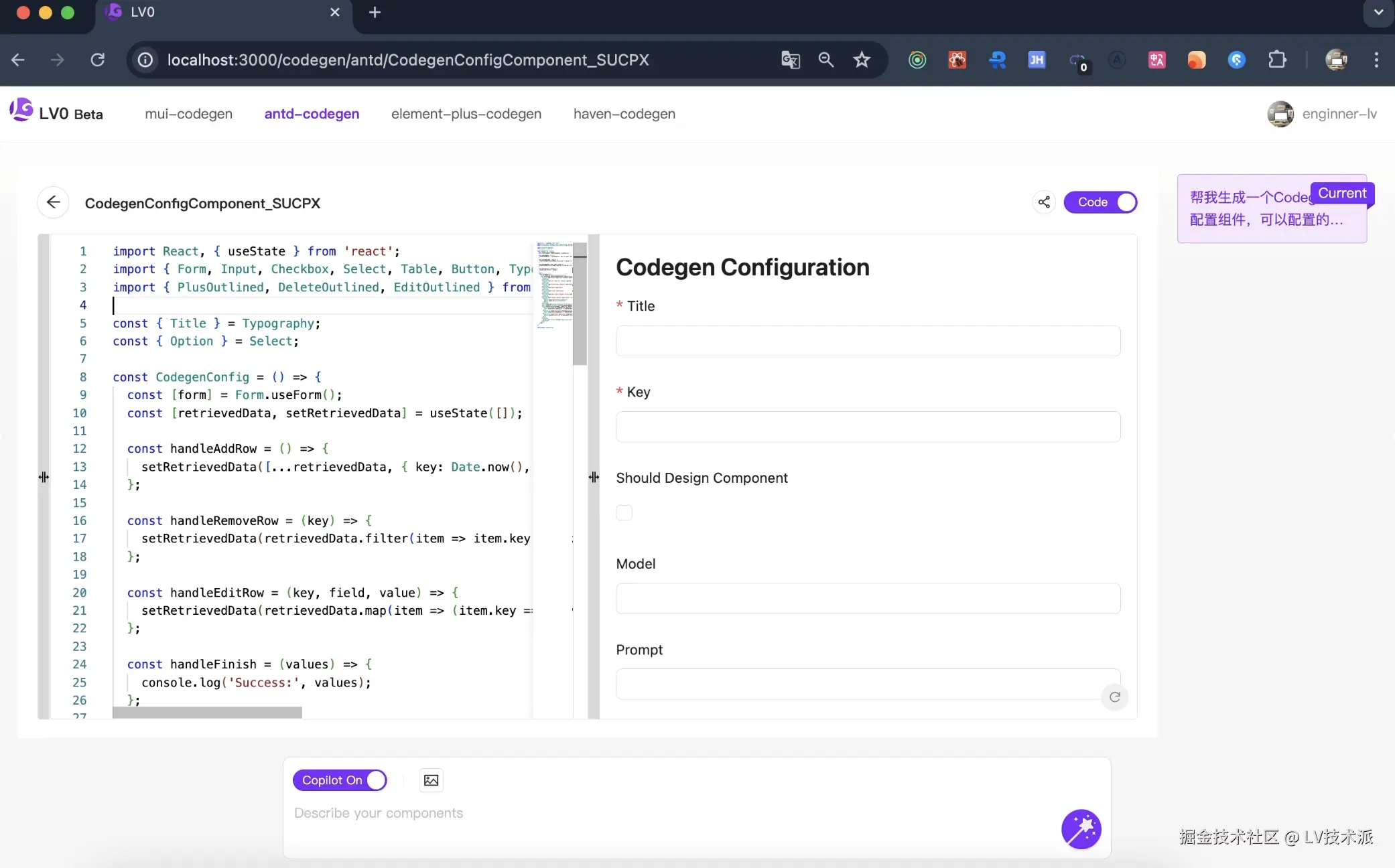
Task: Reload the page with browser refresh icon
Action: coord(98,60)
